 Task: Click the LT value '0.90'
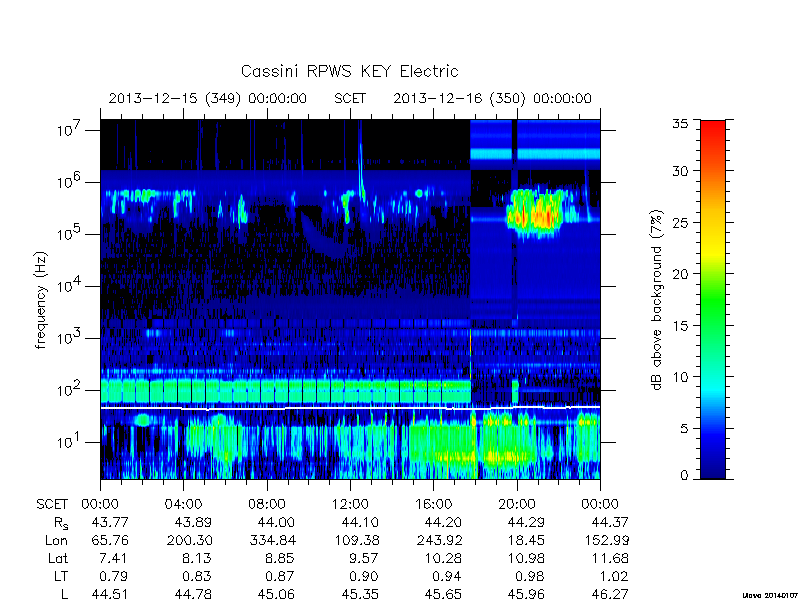pos(364,576)
